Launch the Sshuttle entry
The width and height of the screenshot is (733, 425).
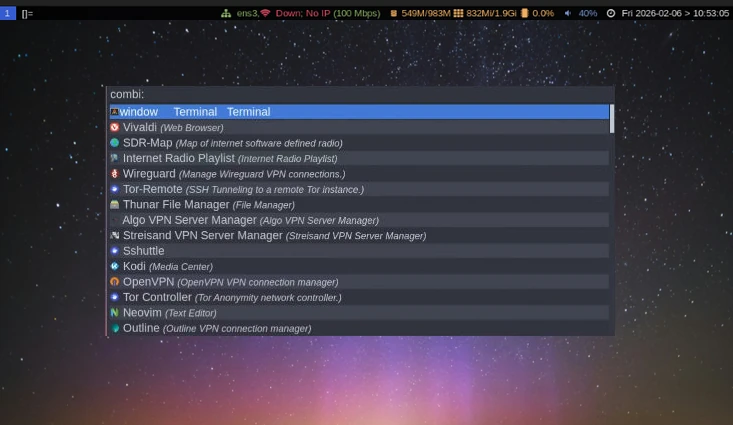pos(359,251)
